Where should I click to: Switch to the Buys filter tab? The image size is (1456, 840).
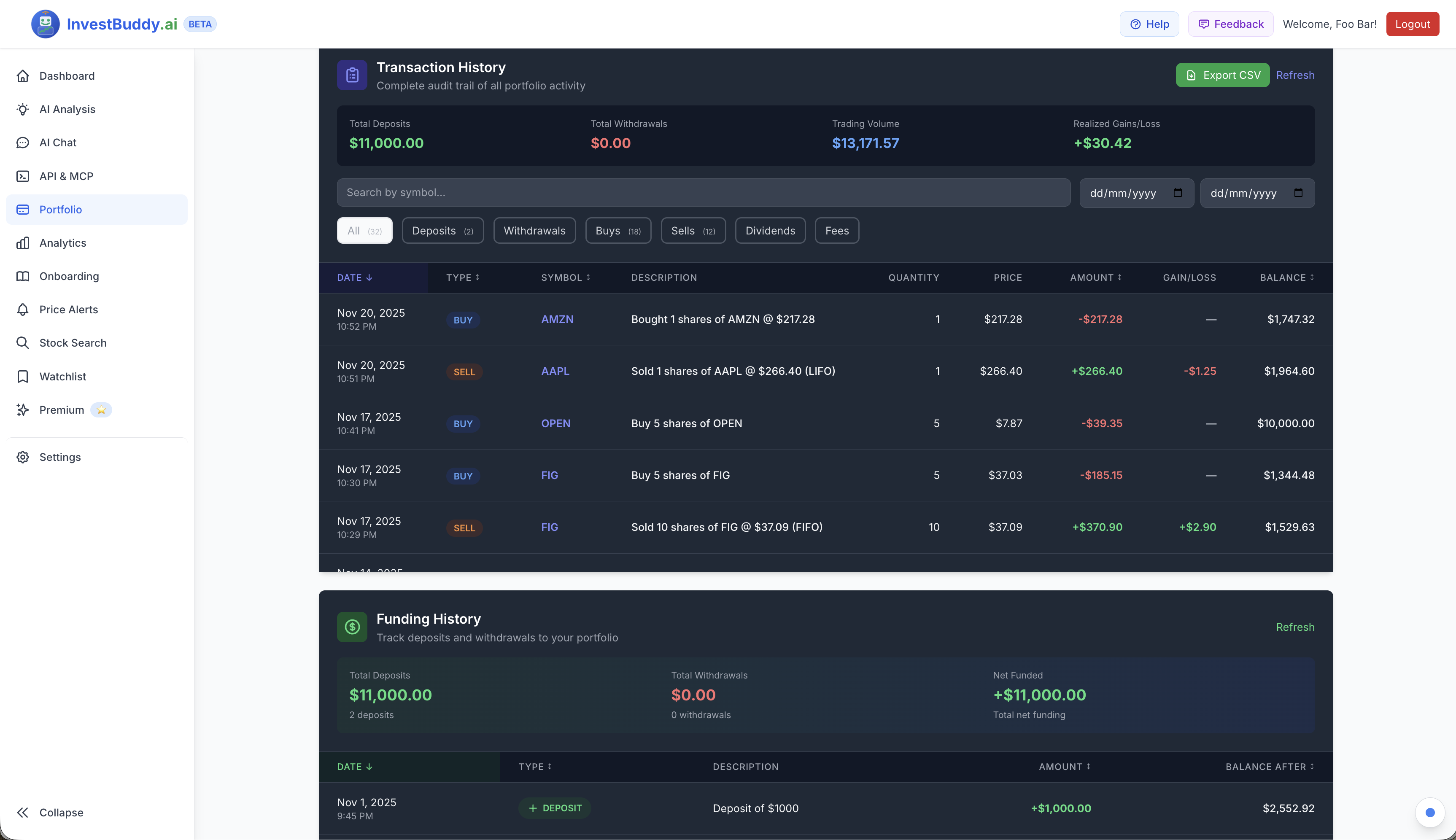click(618, 230)
